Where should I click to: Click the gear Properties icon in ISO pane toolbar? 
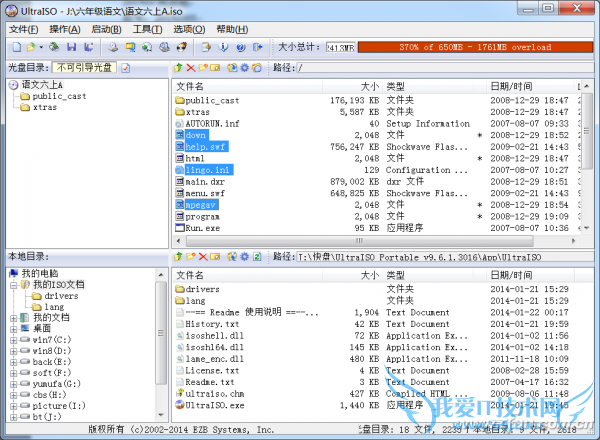pyautogui.click(x=245, y=68)
